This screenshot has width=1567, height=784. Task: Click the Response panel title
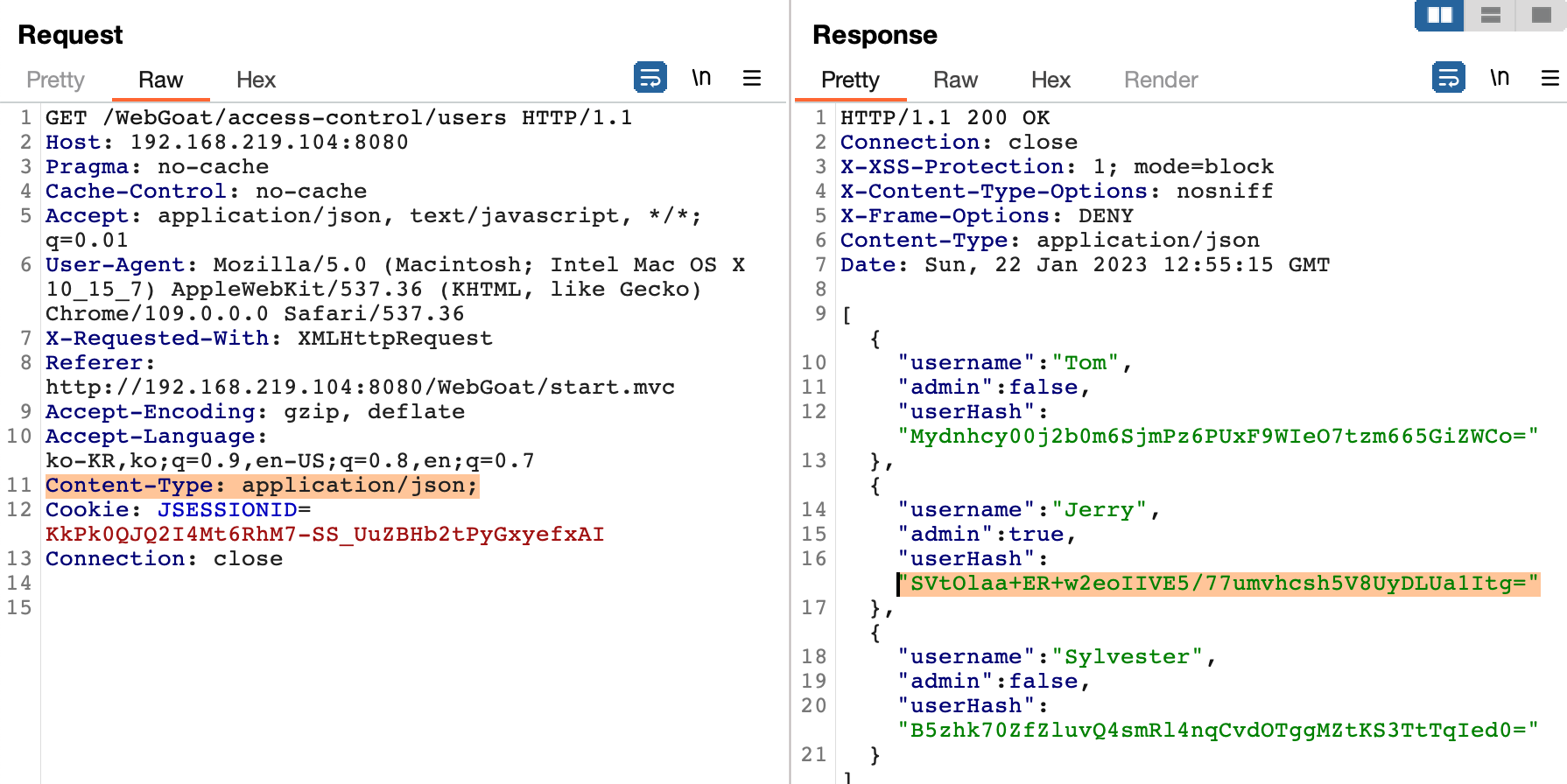point(875,35)
